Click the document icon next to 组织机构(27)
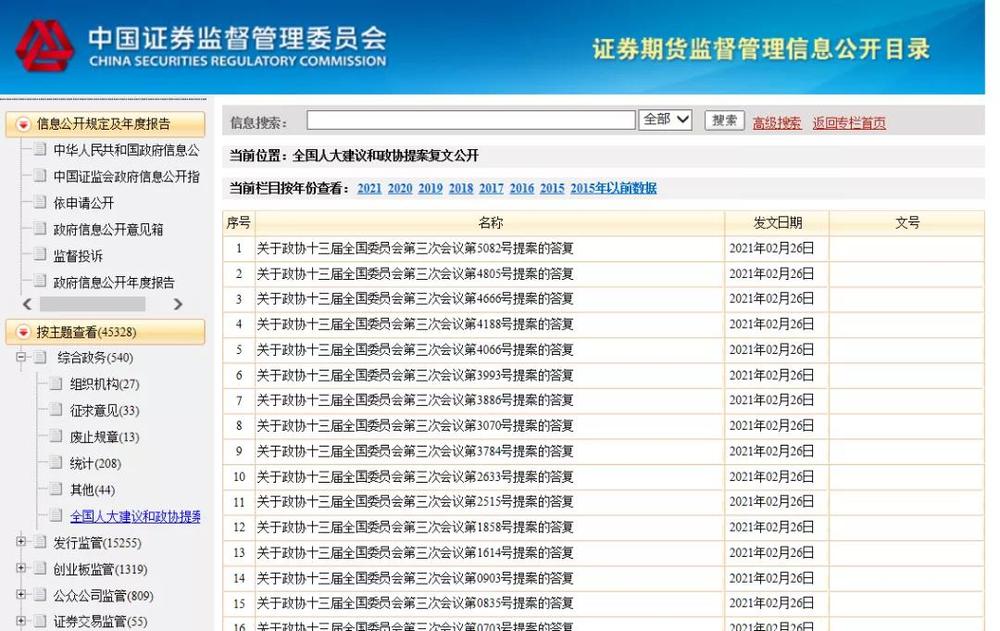 56,384
